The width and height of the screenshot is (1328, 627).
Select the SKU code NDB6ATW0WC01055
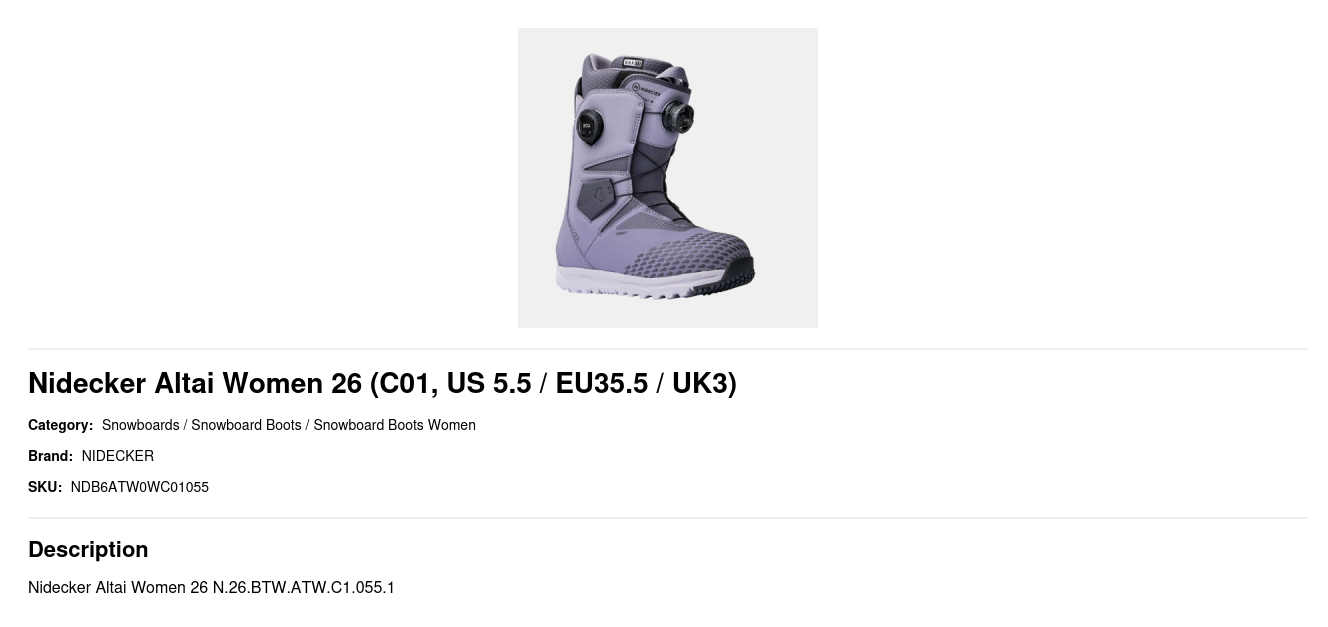(x=140, y=487)
